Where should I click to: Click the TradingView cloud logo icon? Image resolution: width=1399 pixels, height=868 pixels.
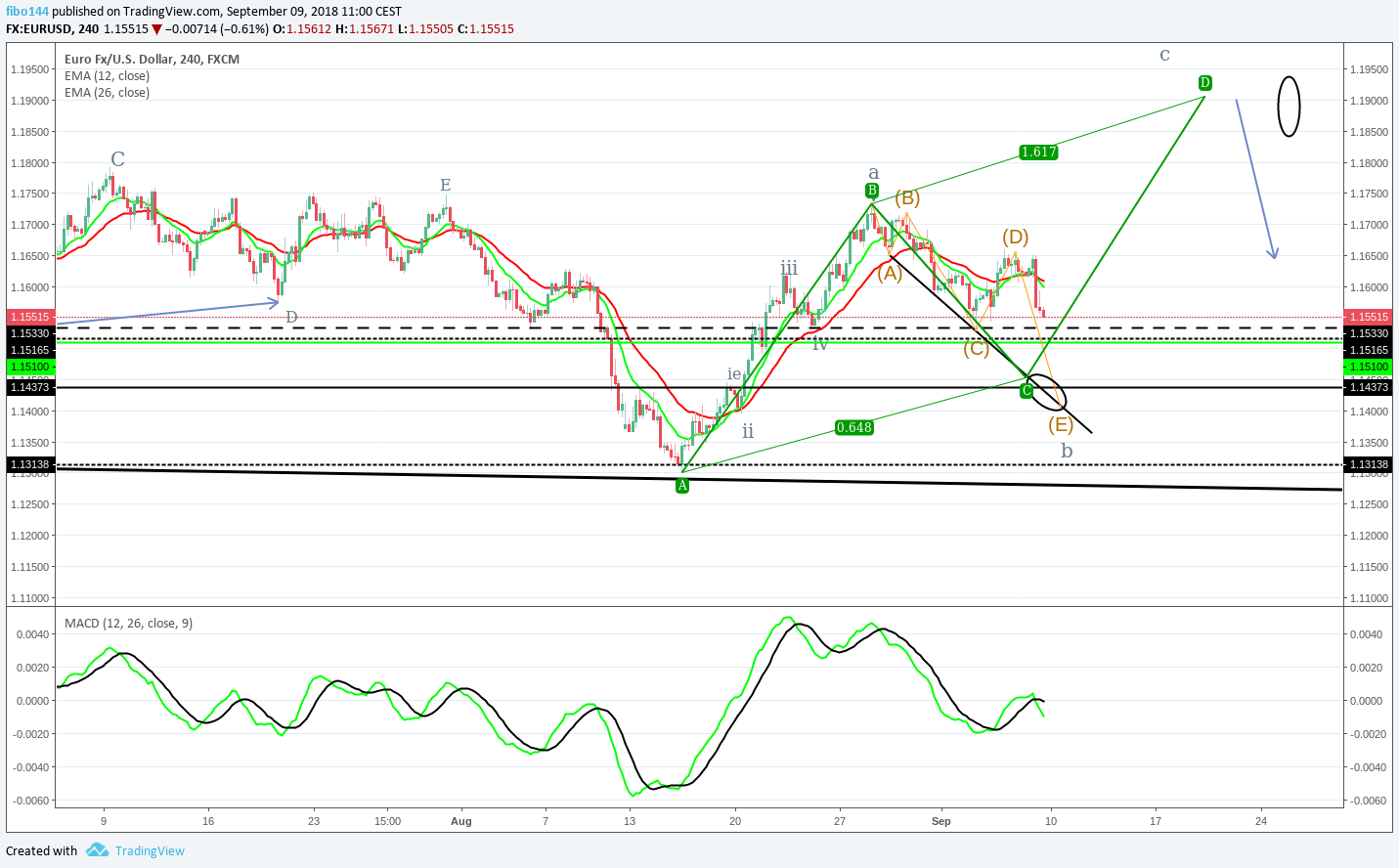(97, 850)
